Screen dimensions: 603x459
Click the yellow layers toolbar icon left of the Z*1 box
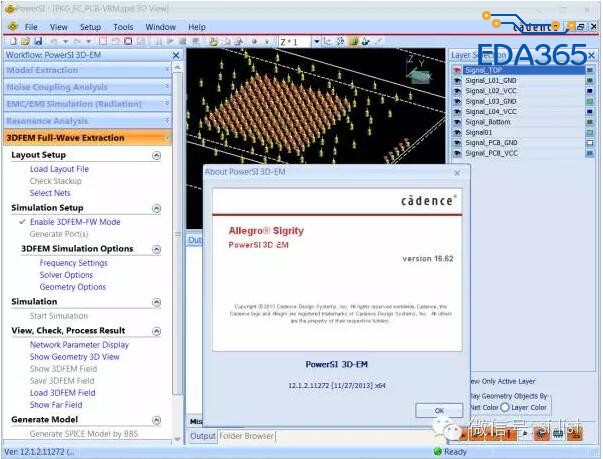[x=213, y=42]
